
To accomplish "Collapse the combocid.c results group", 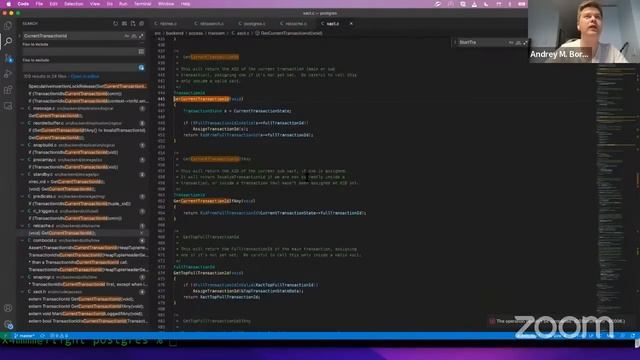I will 23,240.
